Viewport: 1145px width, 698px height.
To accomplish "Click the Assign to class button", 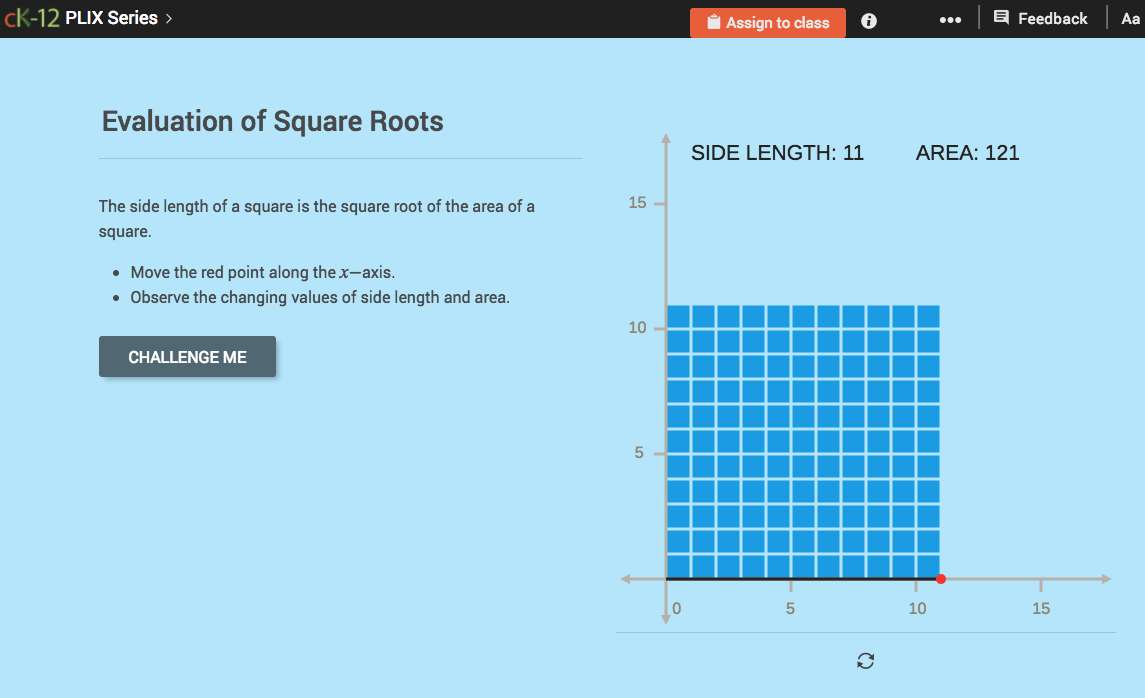I will pyautogui.click(x=767, y=22).
